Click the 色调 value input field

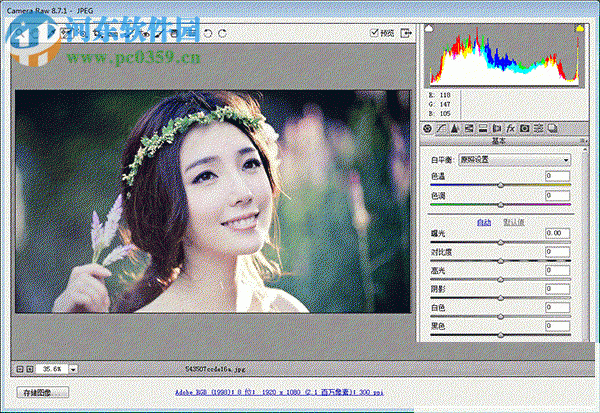point(558,196)
